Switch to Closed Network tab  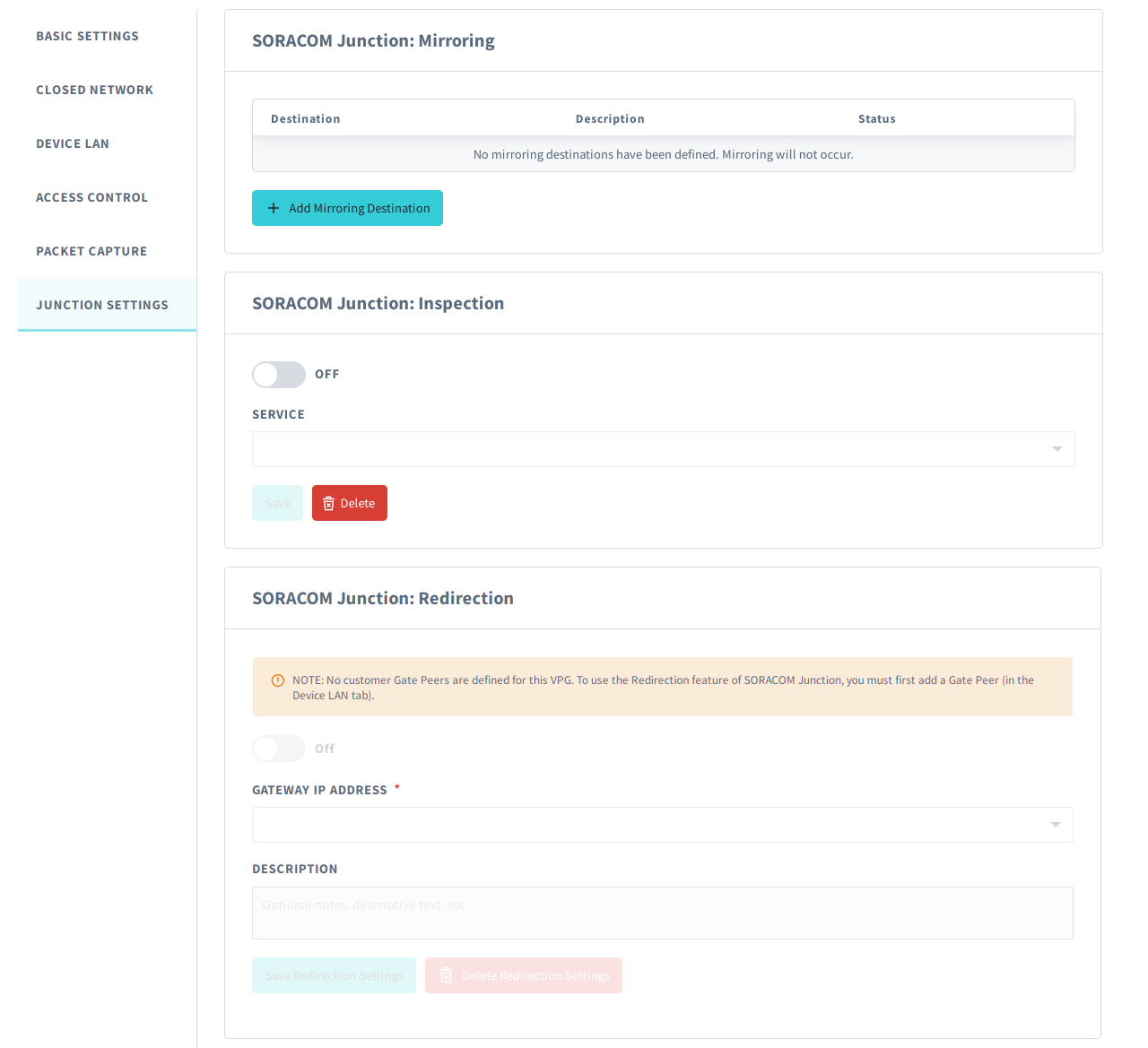point(95,90)
